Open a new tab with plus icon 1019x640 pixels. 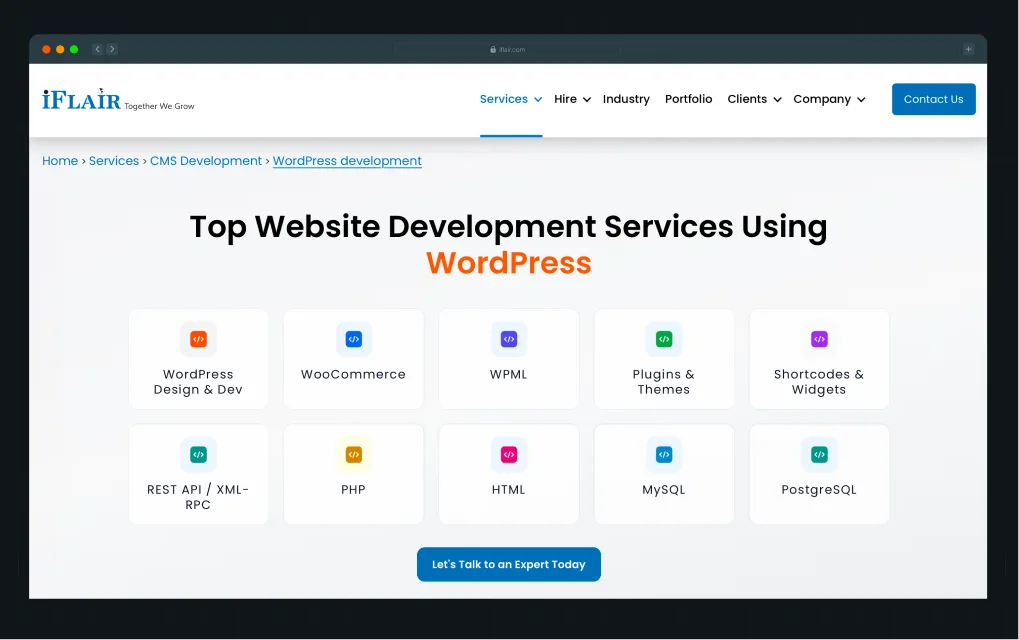(968, 49)
